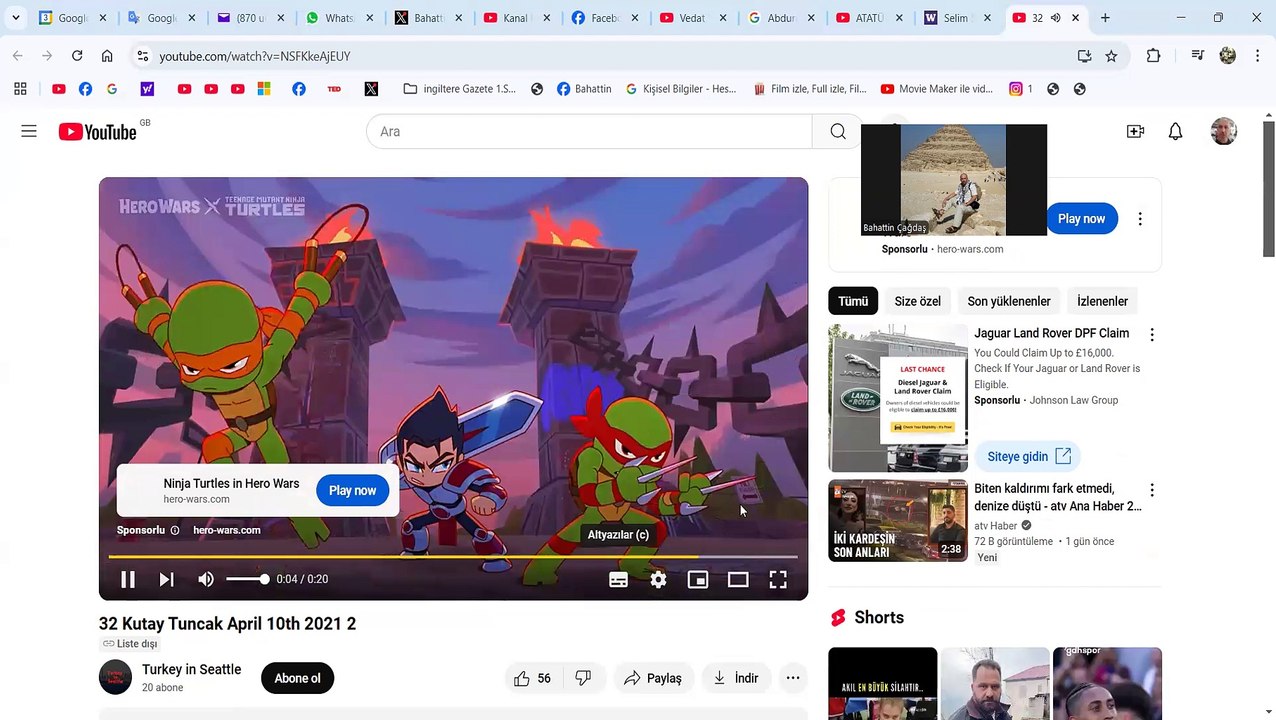This screenshot has height=720, width=1276.
Task: Skip to the next video
Action: (x=166, y=579)
